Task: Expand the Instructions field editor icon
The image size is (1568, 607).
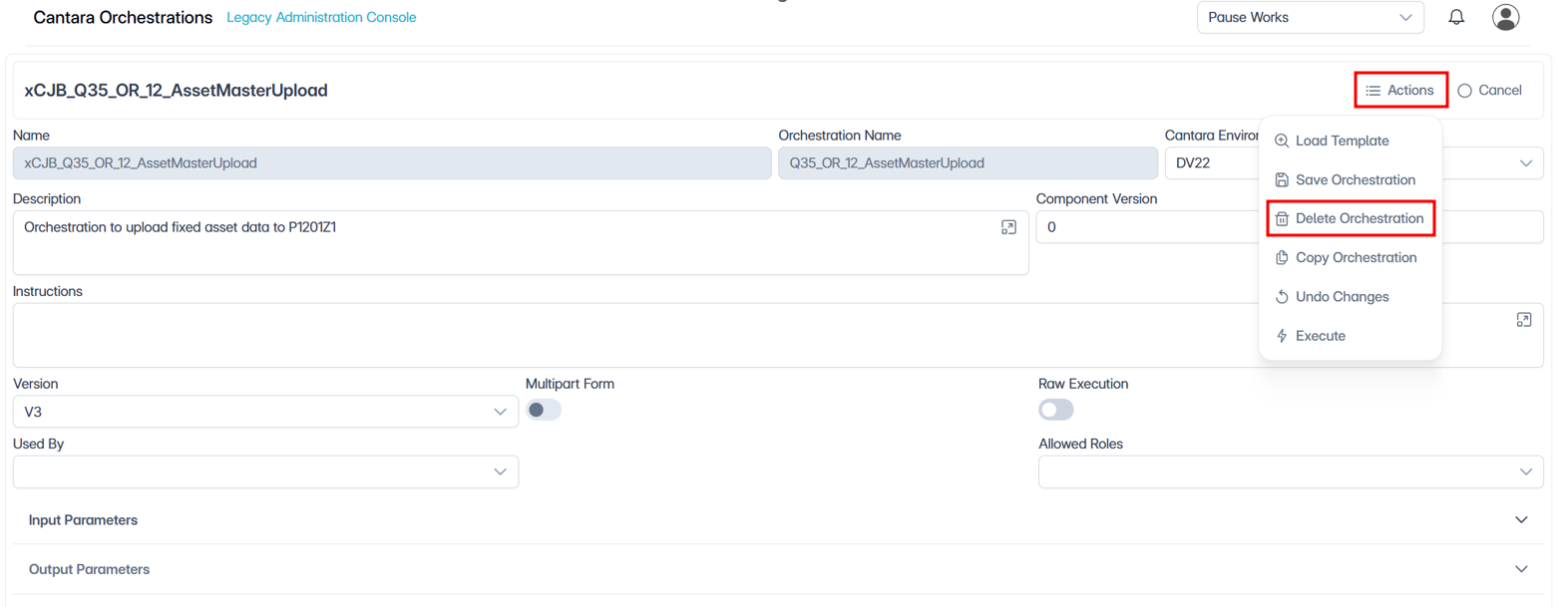Action: [1523, 320]
